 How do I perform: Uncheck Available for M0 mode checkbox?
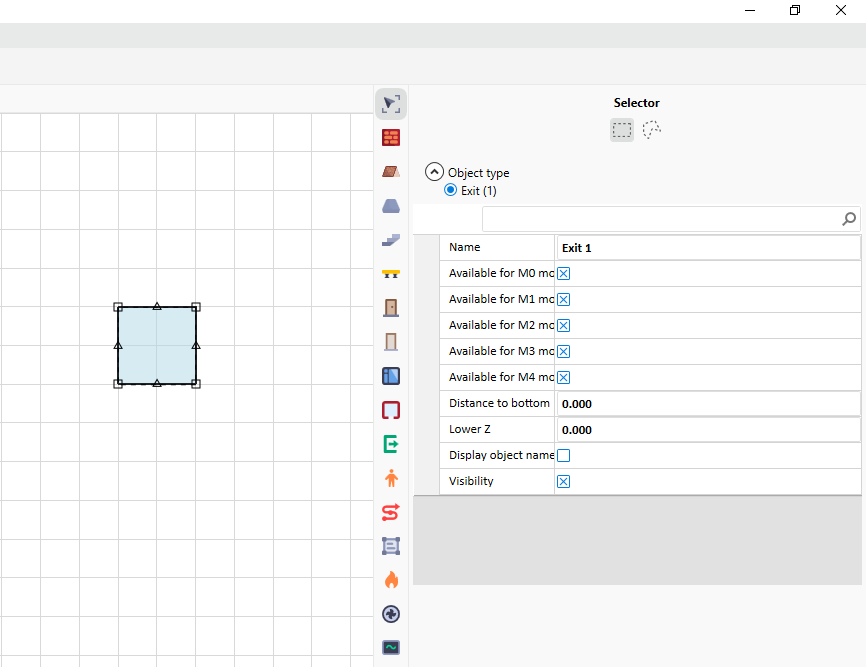pos(564,273)
